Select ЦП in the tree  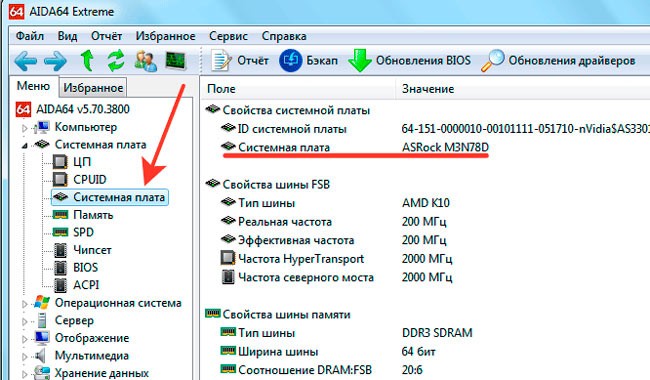coord(82,162)
